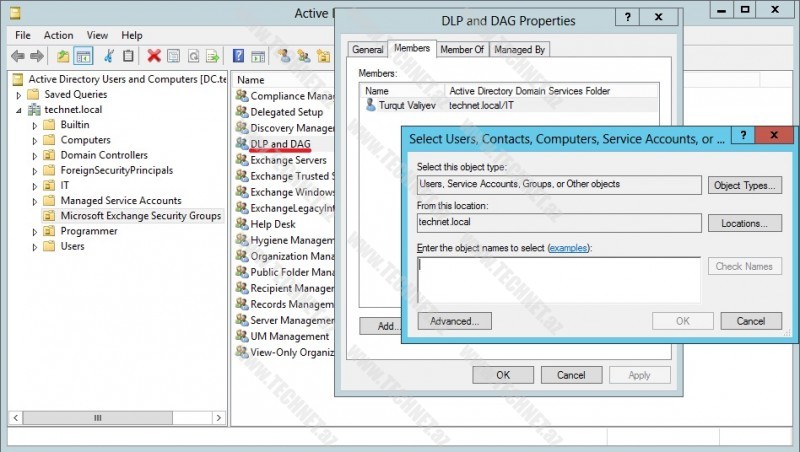Viewport: 800px width, 452px height.
Task: Open the Action menu
Action: (58, 35)
